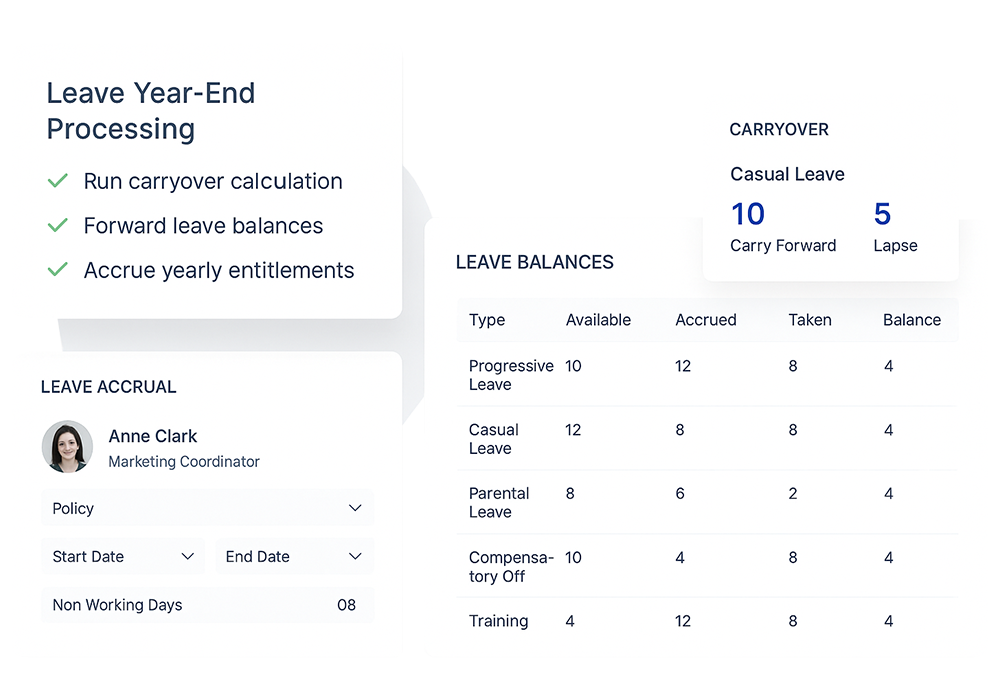Click "Casual Leave" in the Carryover card
The image size is (1000, 700).
tap(787, 174)
